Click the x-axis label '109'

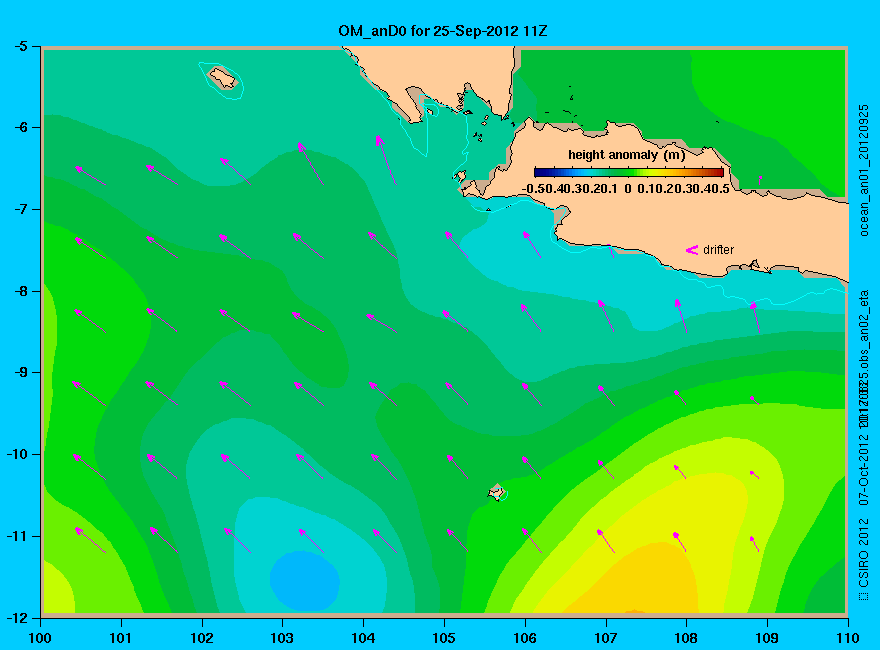[x=767, y=638]
